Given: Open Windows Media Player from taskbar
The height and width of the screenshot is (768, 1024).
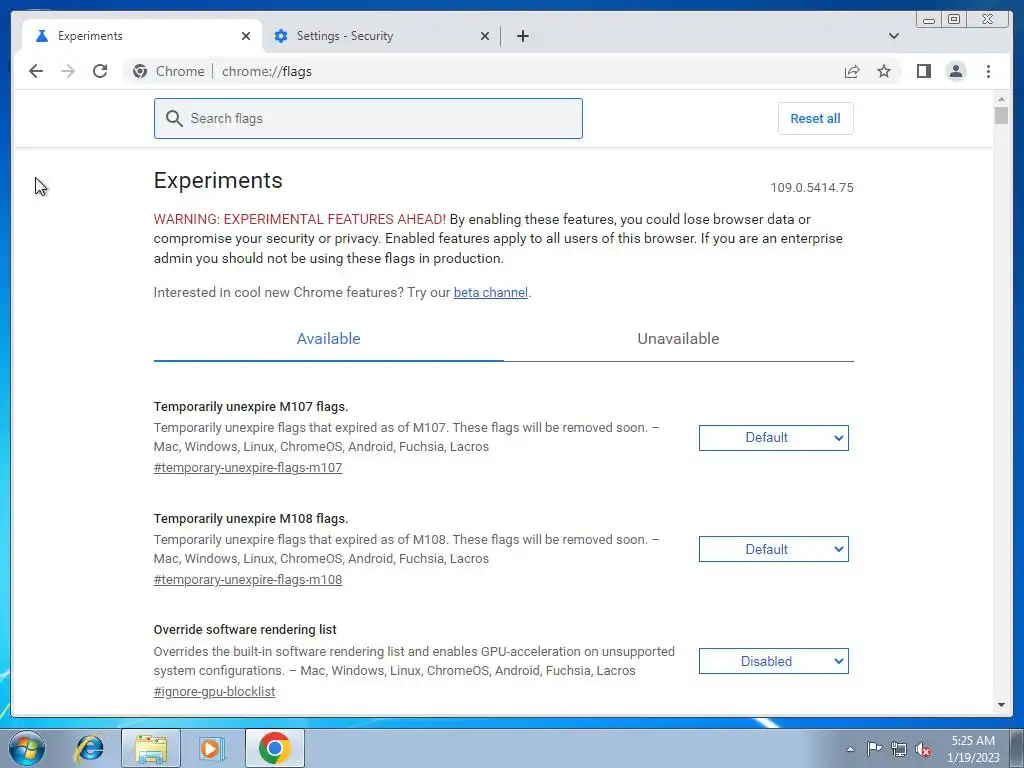Looking at the screenshot, I should point(212,748).
